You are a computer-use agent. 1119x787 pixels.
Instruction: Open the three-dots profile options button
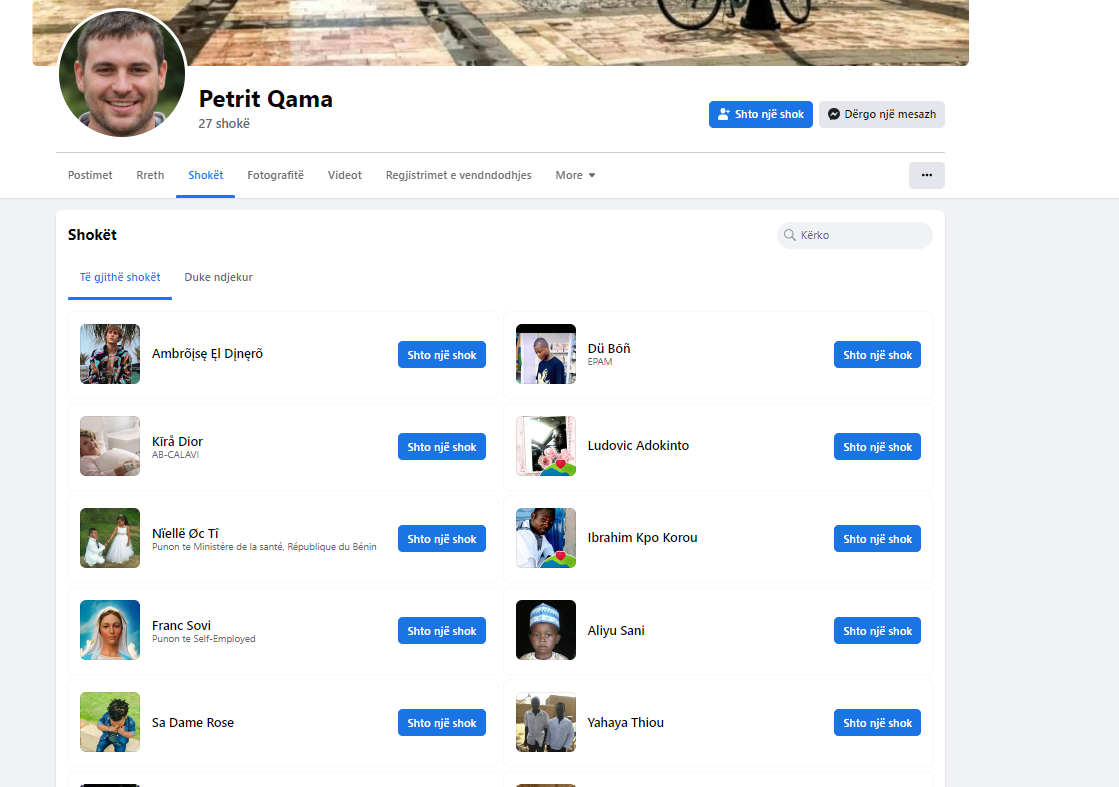pos(926,175)
